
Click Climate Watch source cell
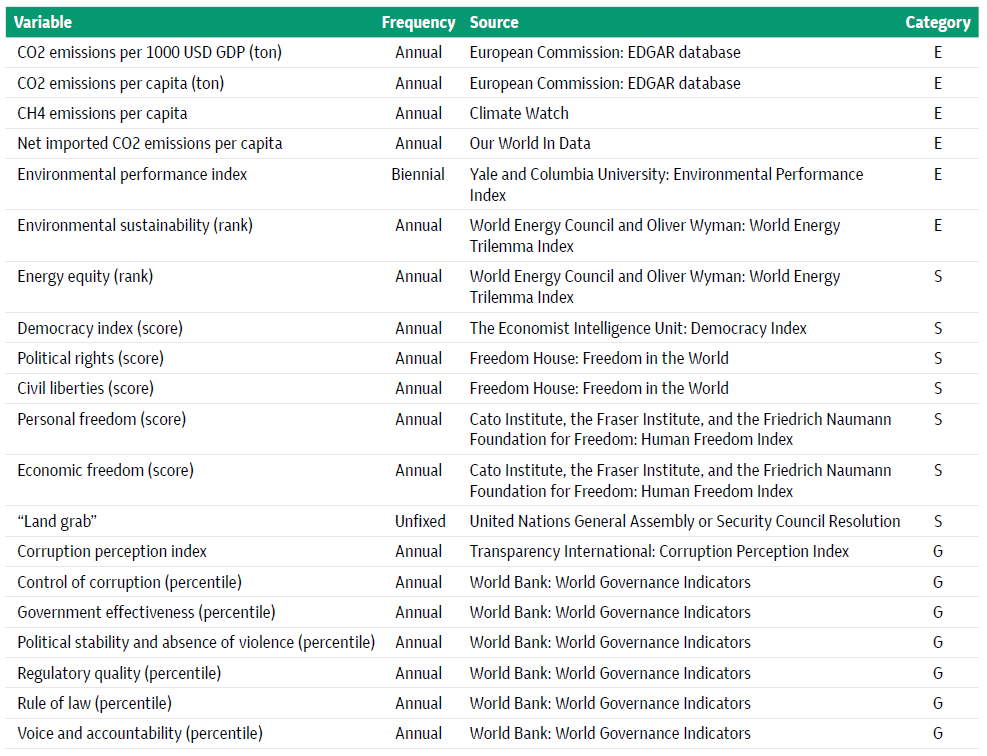pos(519,113)
